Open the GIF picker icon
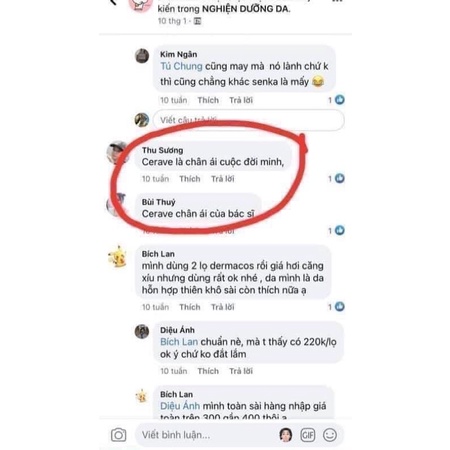450x450 pixels. [x=307, y=435]
